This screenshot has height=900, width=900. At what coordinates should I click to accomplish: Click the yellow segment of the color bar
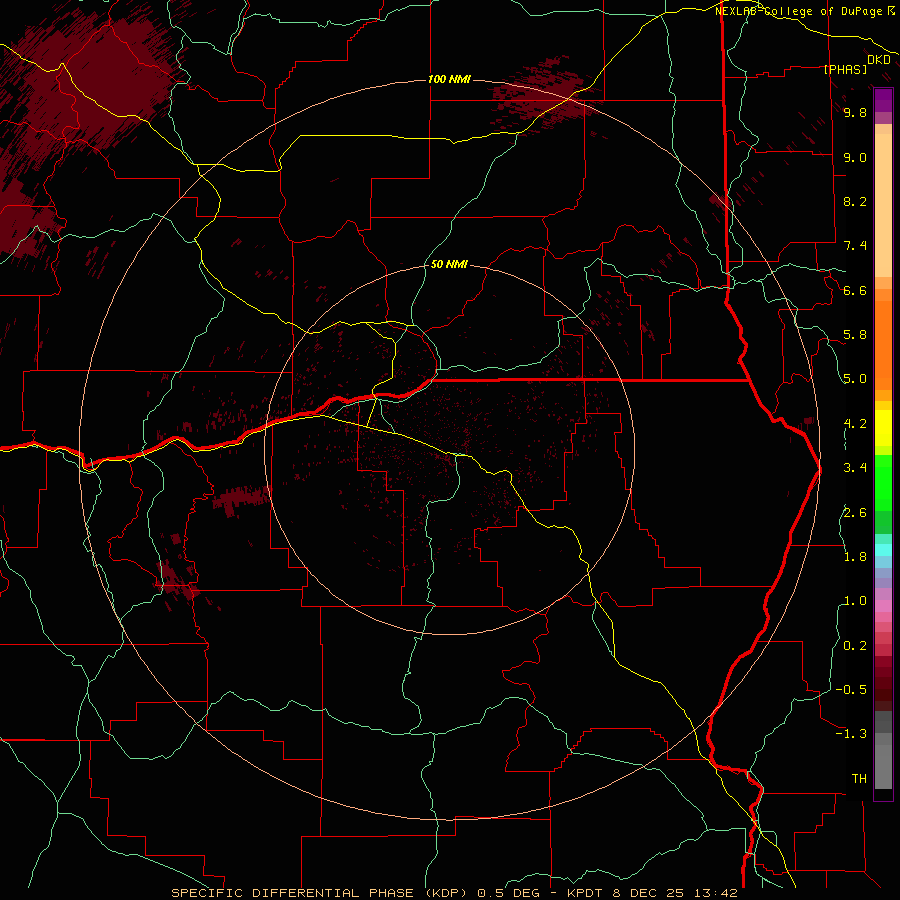pos(883,428)
